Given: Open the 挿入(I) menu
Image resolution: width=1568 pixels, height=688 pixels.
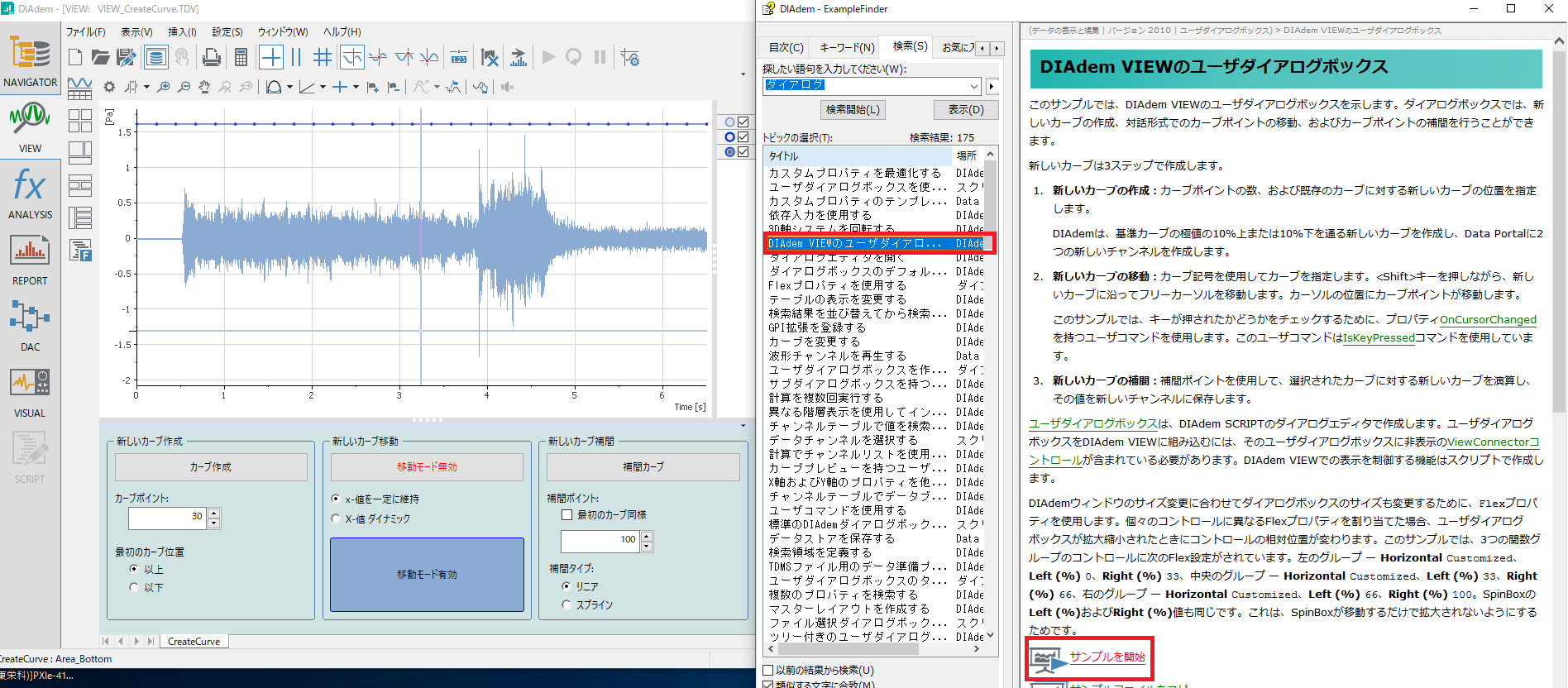Looking at the screenshot, I should pos(182,32).
